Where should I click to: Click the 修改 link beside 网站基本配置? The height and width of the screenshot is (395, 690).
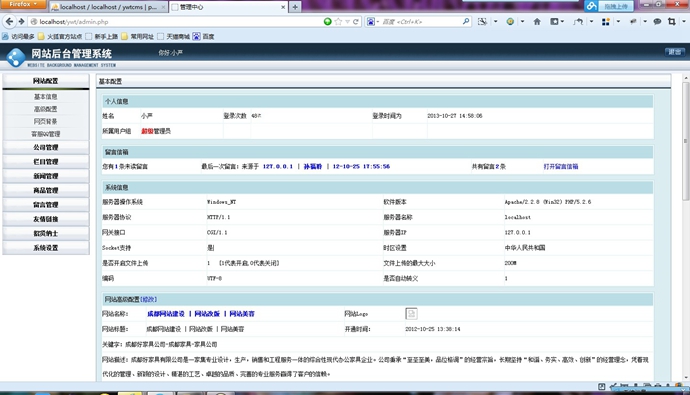[x=148, y=299]
